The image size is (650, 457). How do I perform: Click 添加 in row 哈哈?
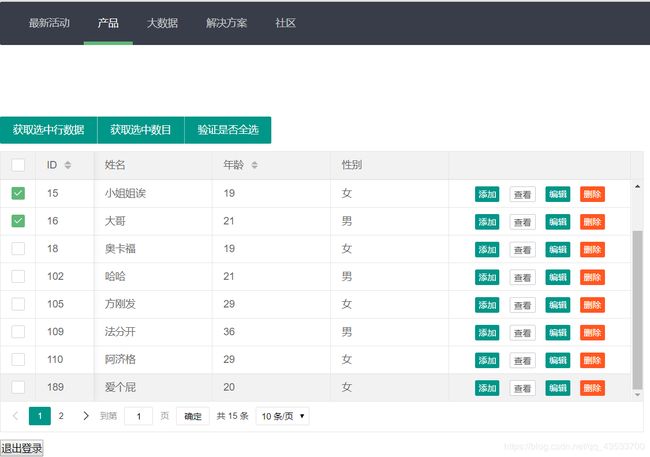(x=487, y=277)
